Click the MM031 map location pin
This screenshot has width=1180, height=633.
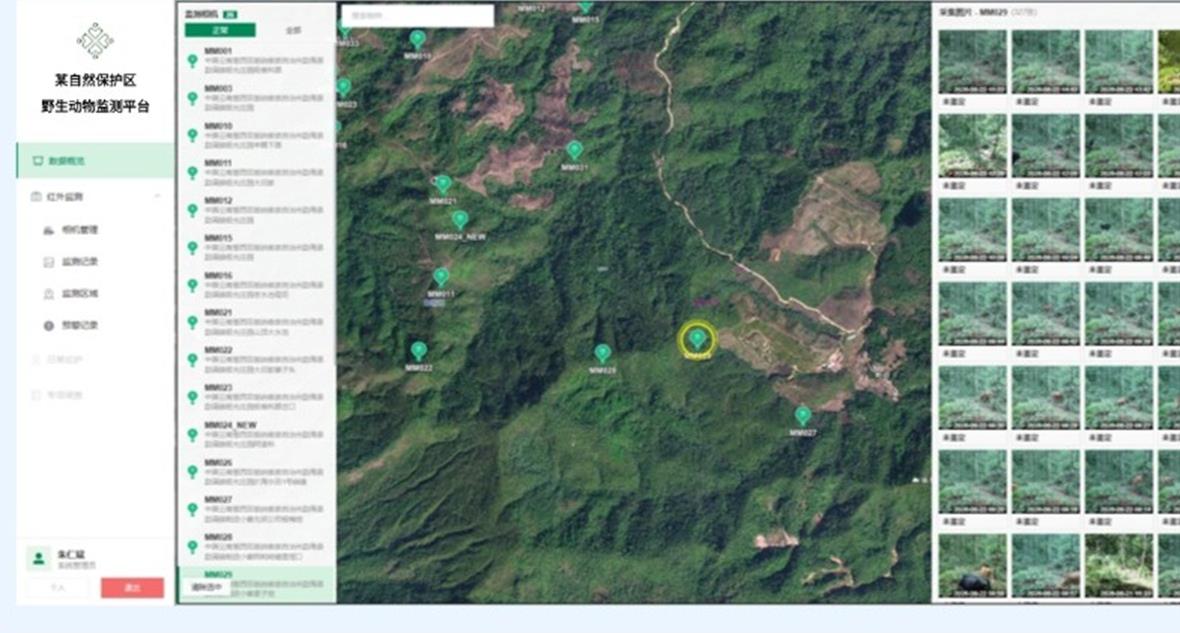point(574,150)
